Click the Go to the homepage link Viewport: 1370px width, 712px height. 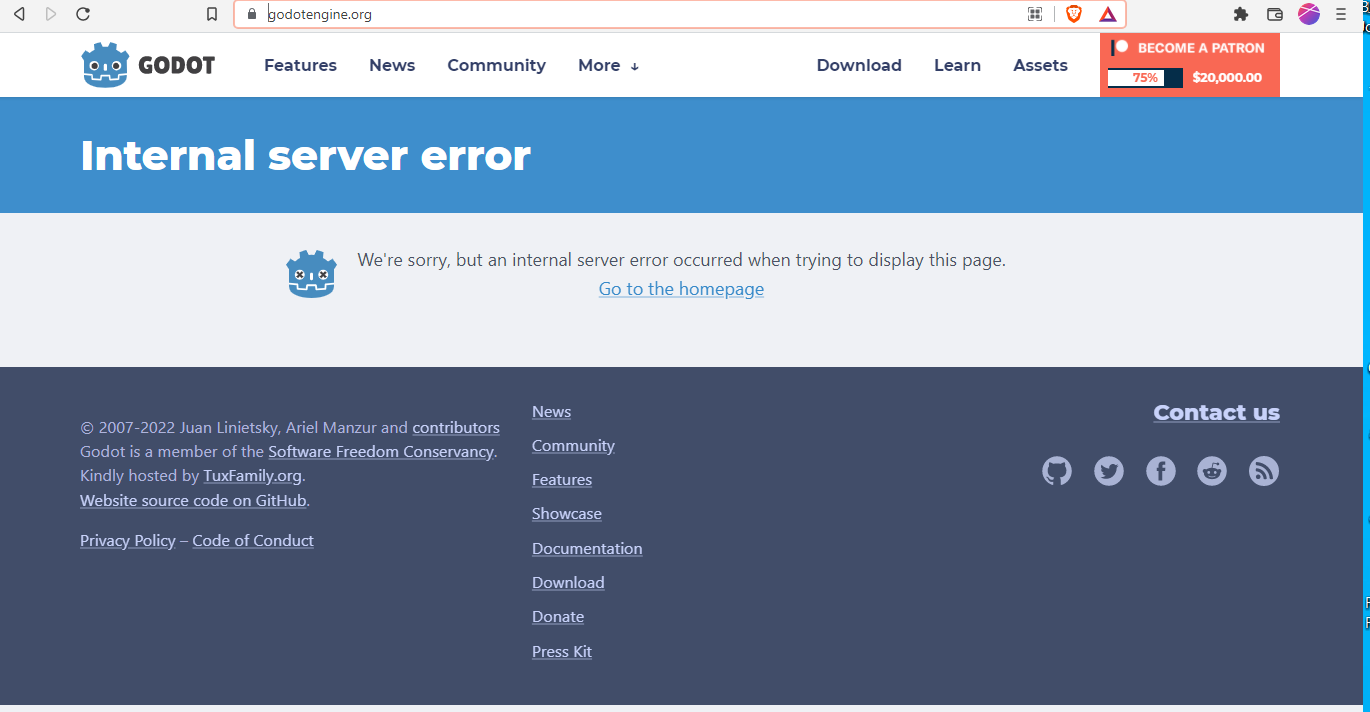click(681, 289)
